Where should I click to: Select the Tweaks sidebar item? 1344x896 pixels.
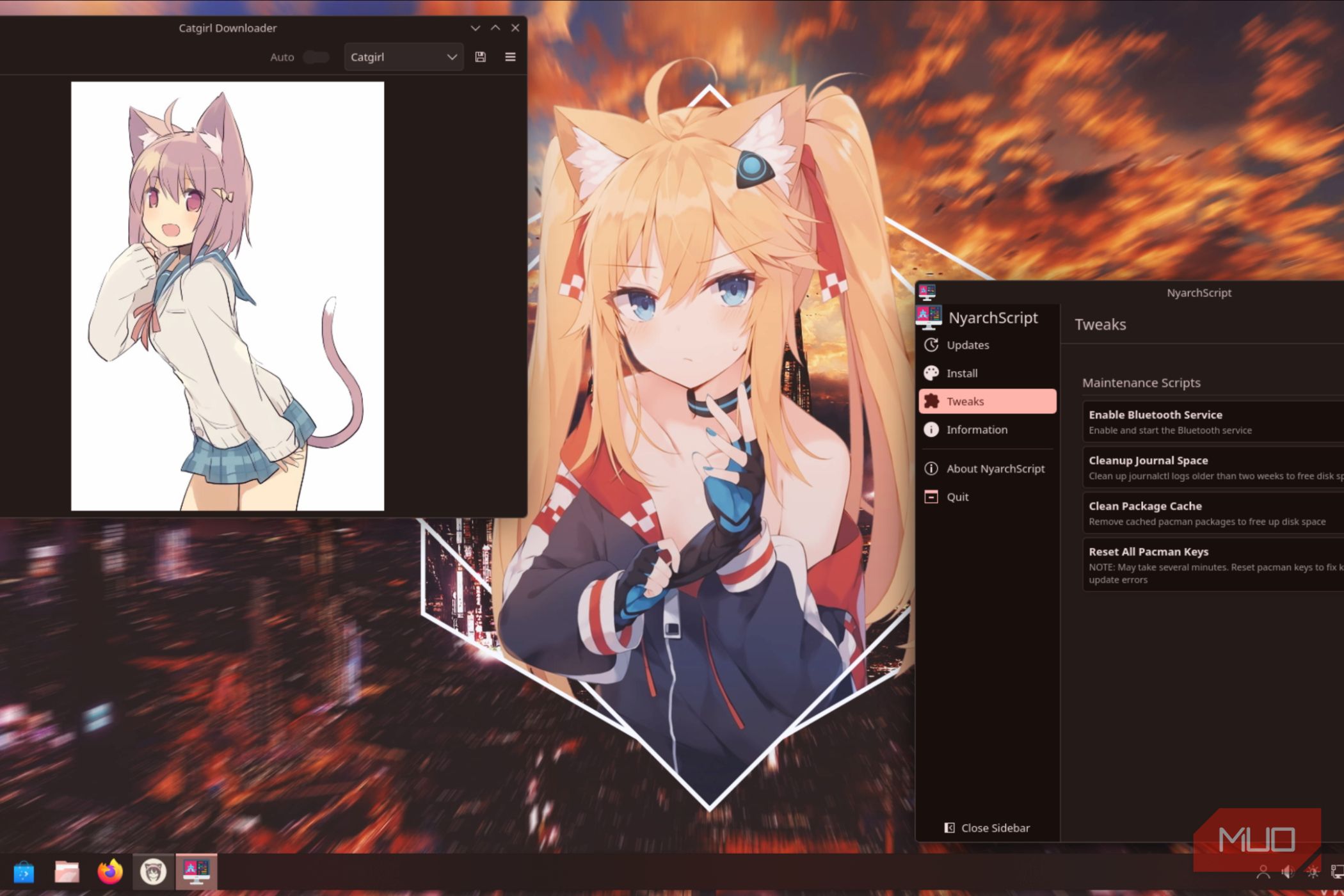click(988, 401)
